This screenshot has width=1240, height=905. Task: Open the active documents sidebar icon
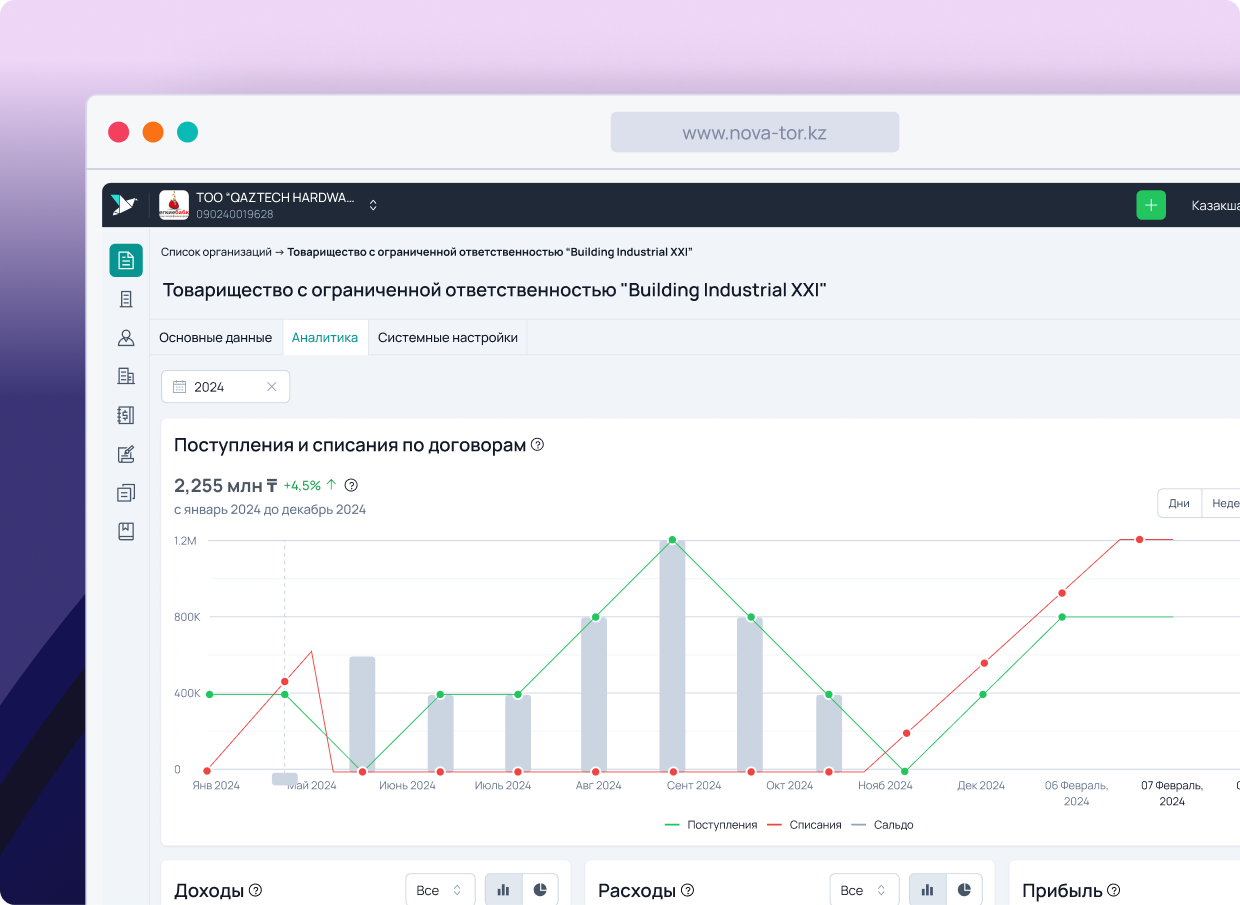(x=126, y=260)
